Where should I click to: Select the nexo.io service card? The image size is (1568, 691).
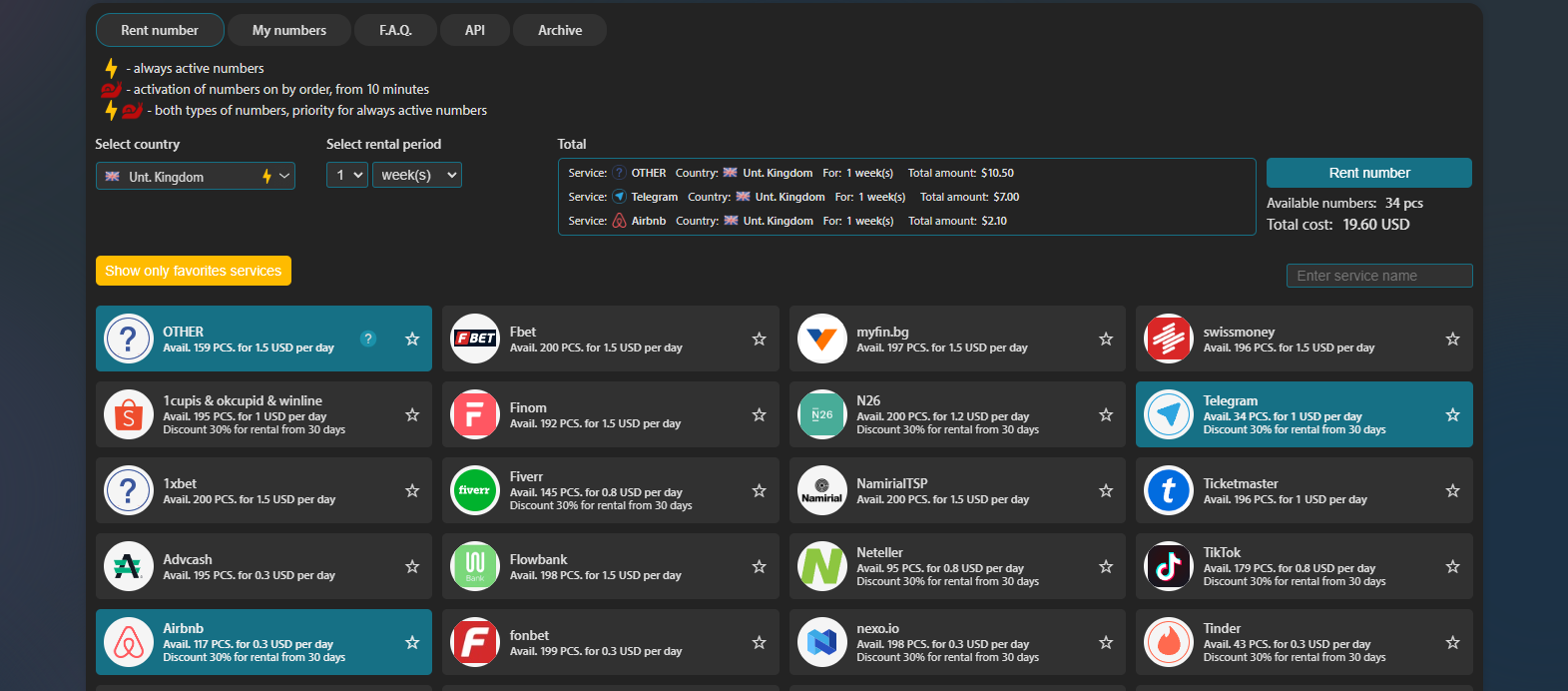pyautogui.click(x=957, y=642)
